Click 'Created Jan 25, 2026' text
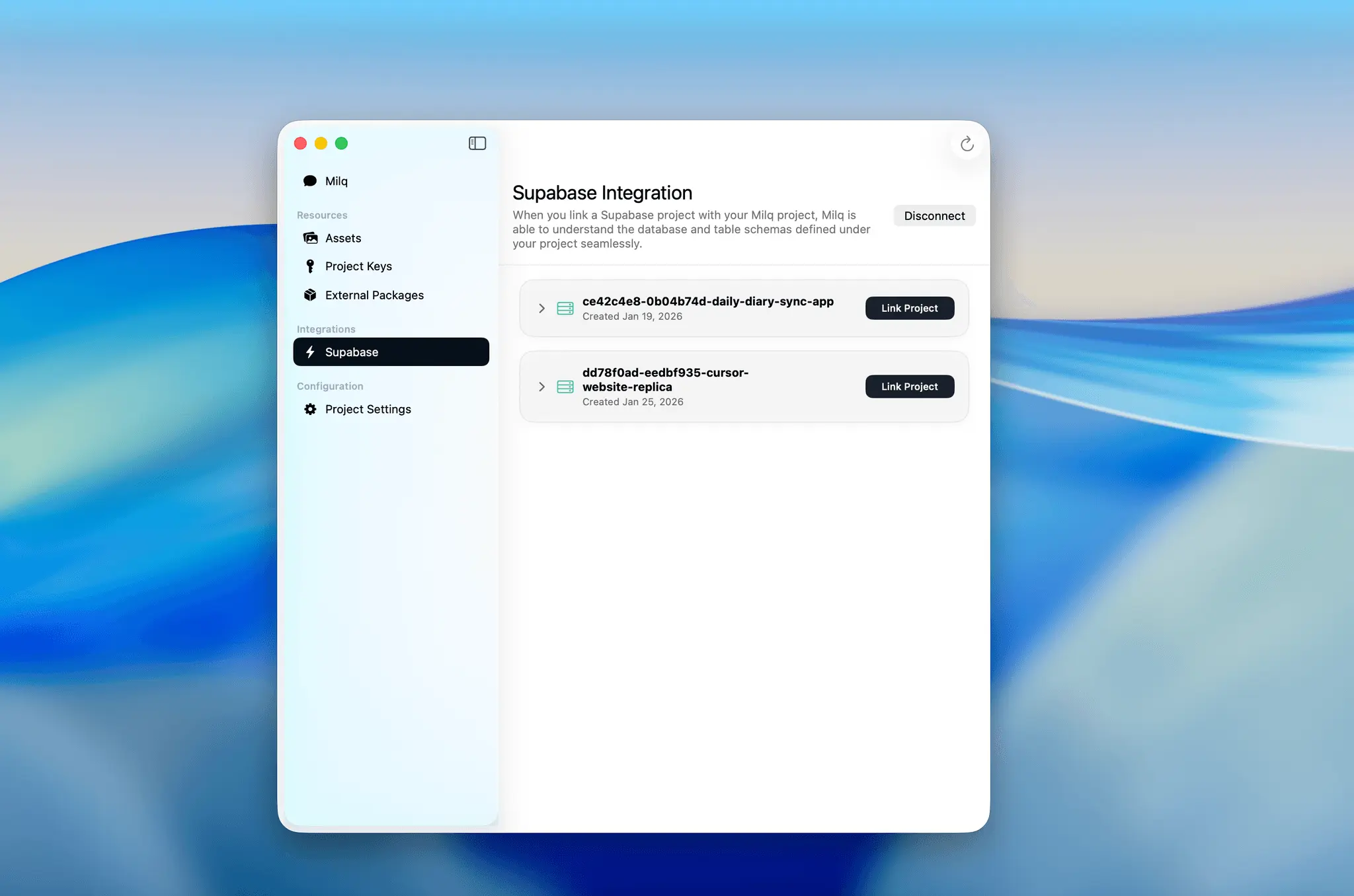Viewport: 1354px width, 896px height. (633, 402)
